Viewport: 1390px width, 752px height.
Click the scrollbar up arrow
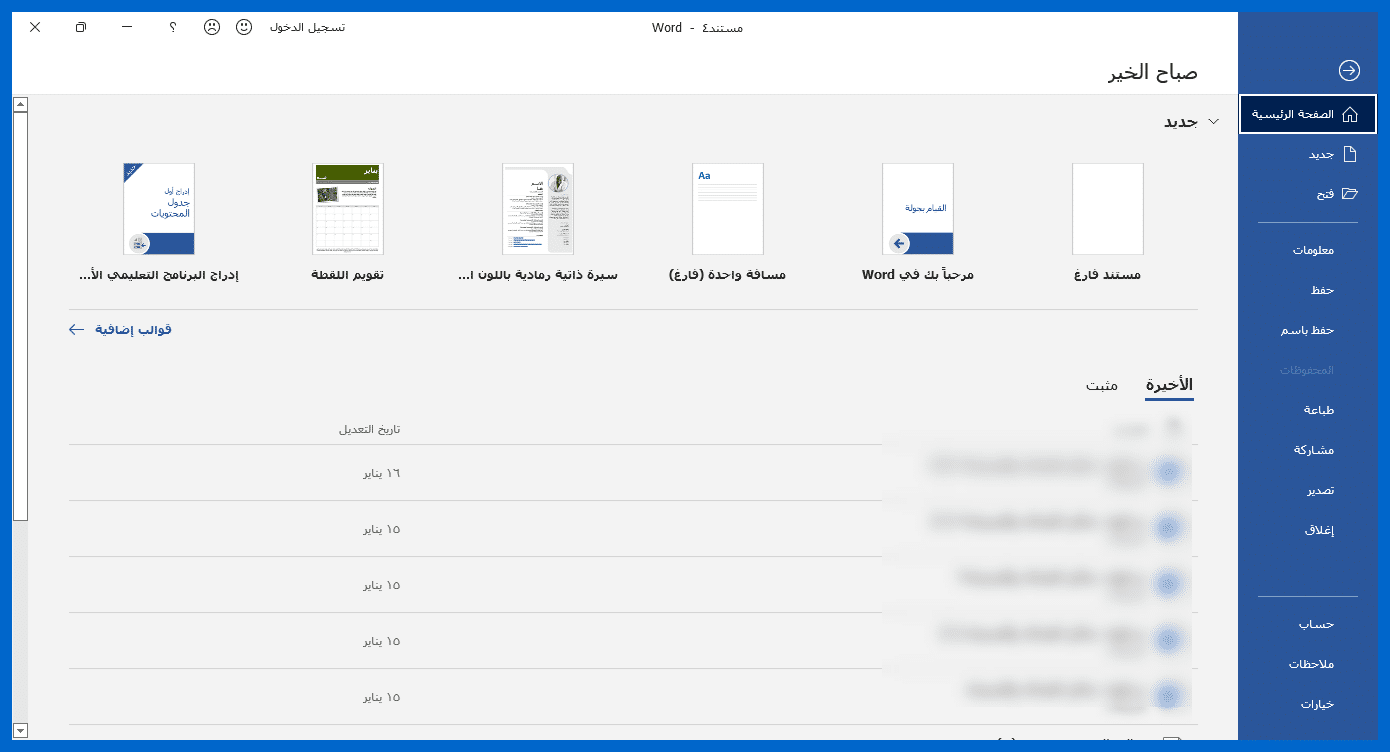20,104
